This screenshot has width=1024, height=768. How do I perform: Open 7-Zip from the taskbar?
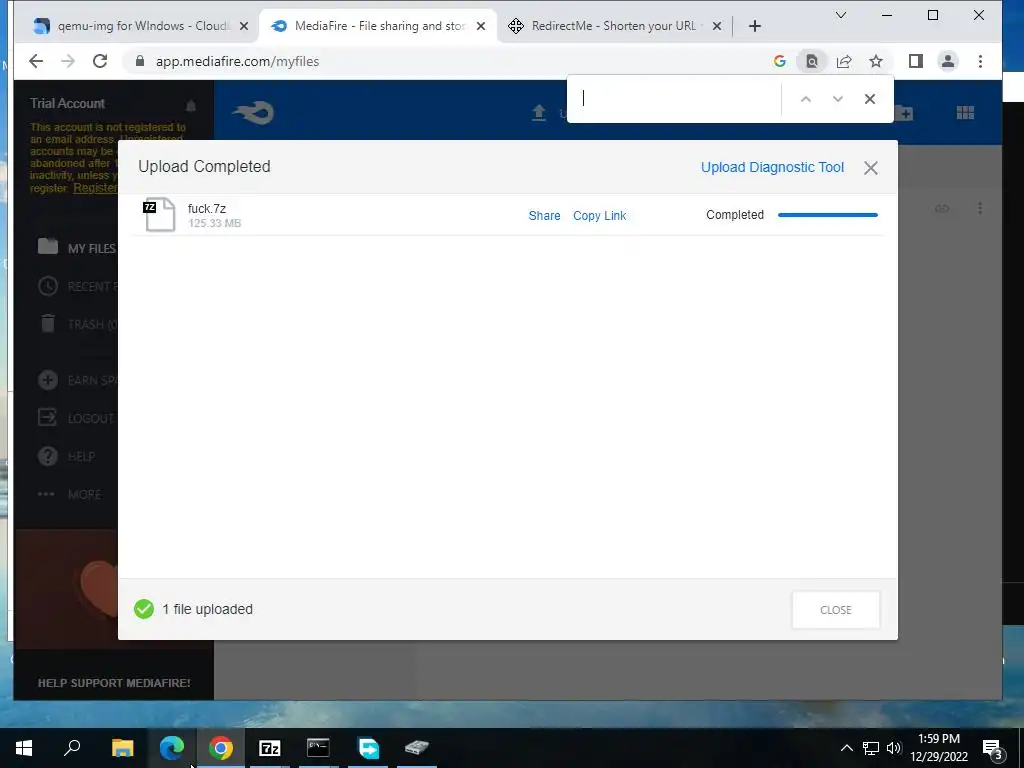click(x=270, y=748)
